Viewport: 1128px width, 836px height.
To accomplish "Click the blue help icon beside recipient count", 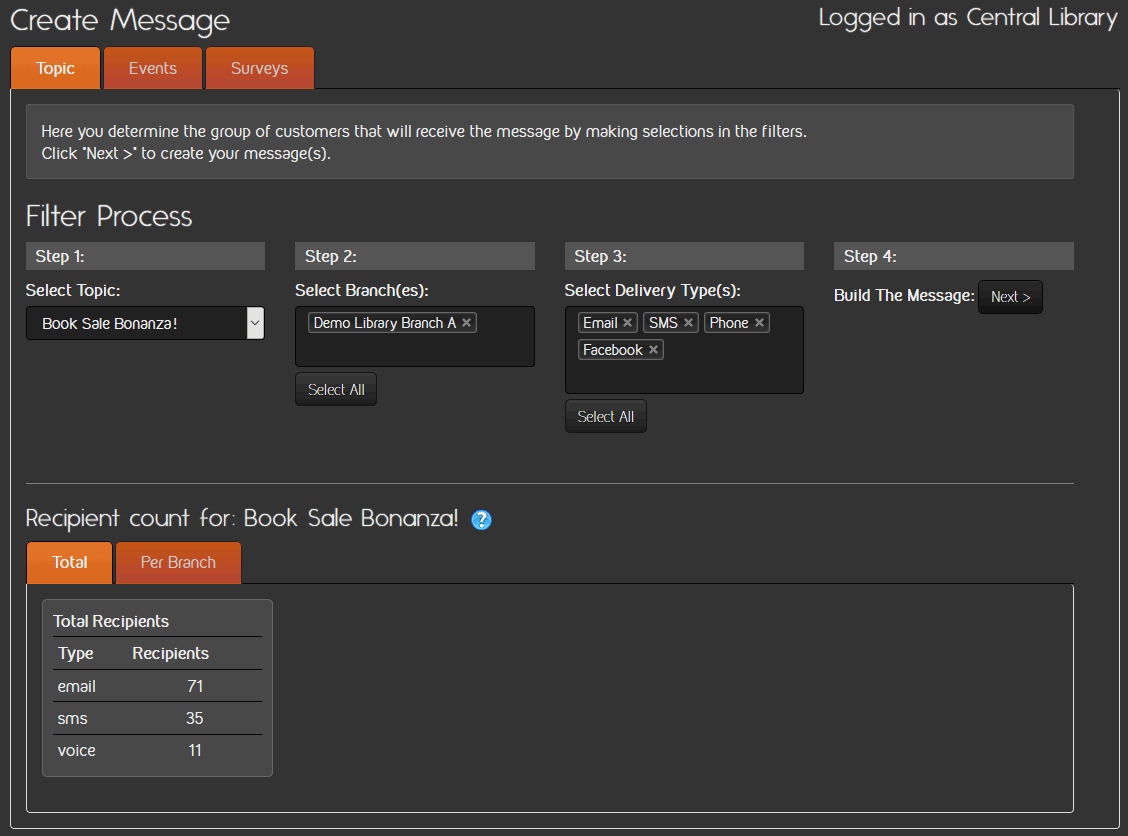I will point(481,520).
